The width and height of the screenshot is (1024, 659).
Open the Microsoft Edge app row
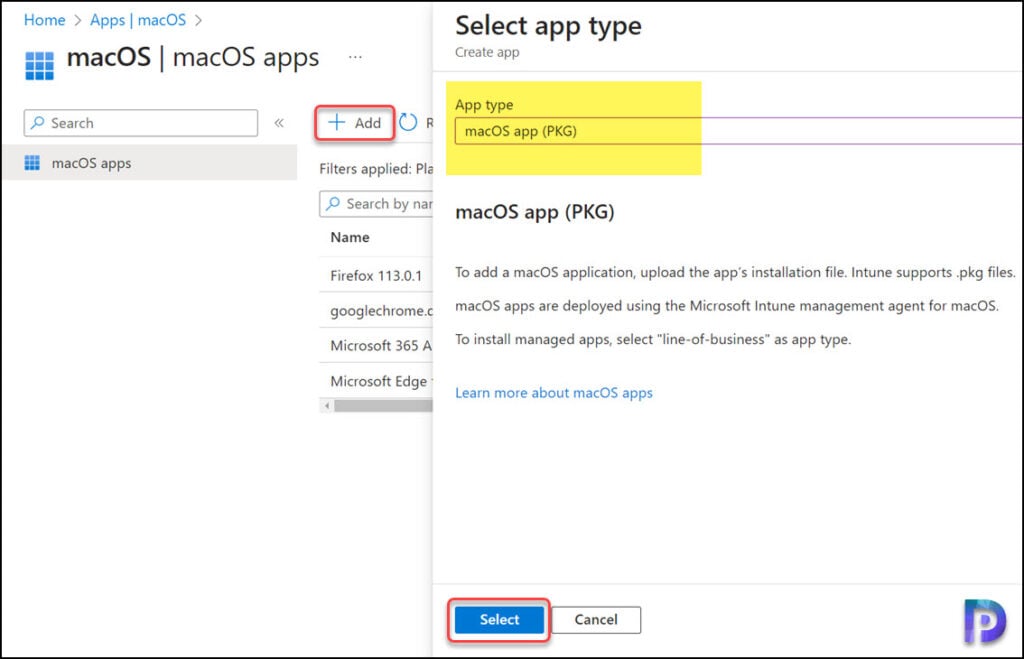[376, 381]
